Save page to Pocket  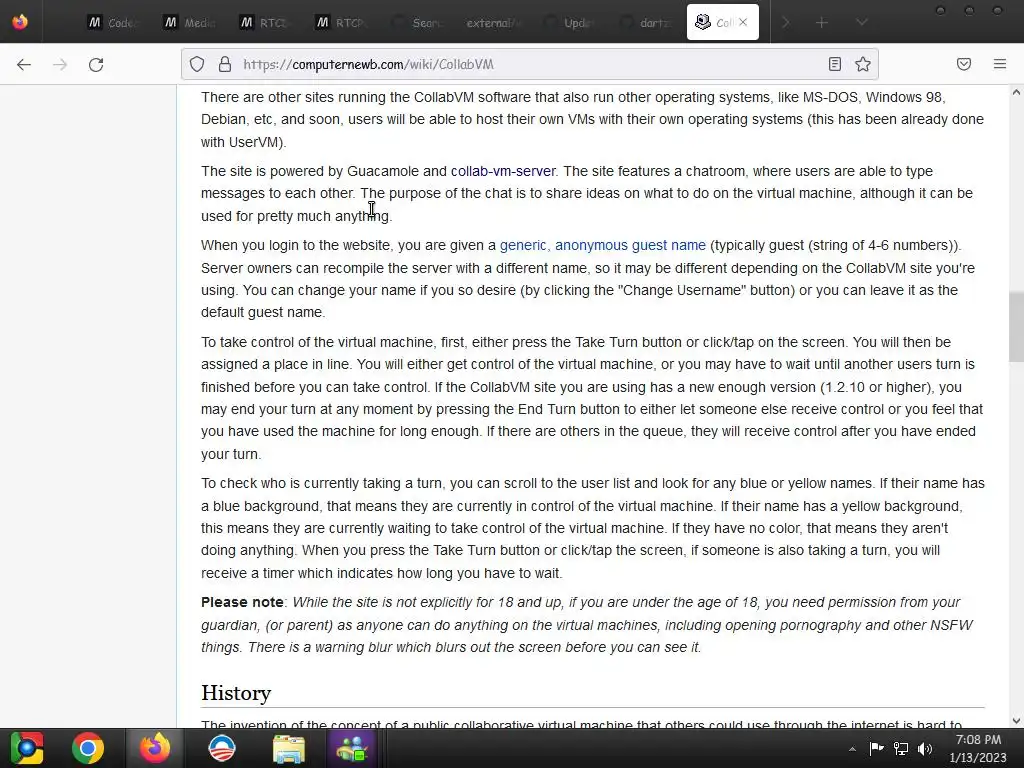(964, 64)
